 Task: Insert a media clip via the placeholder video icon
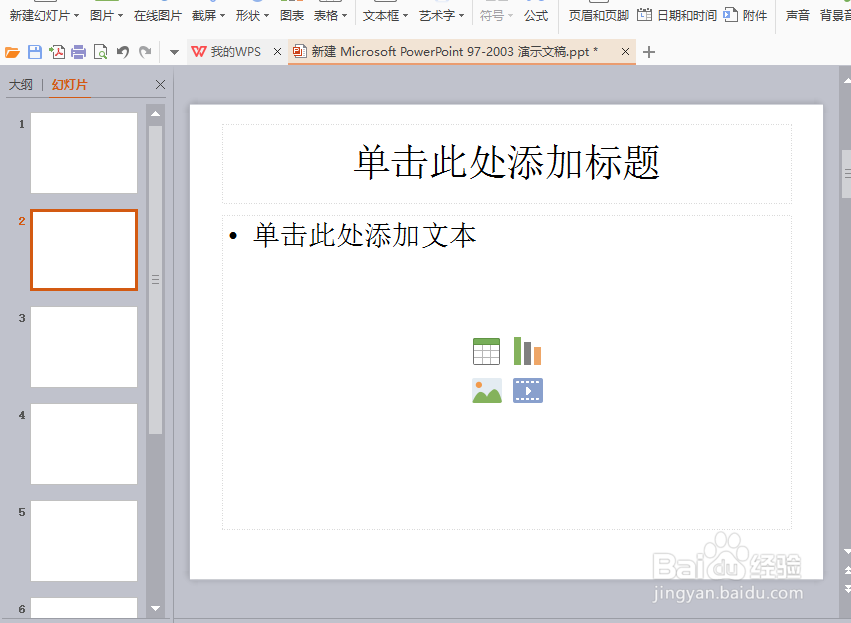tap(528, 391)
